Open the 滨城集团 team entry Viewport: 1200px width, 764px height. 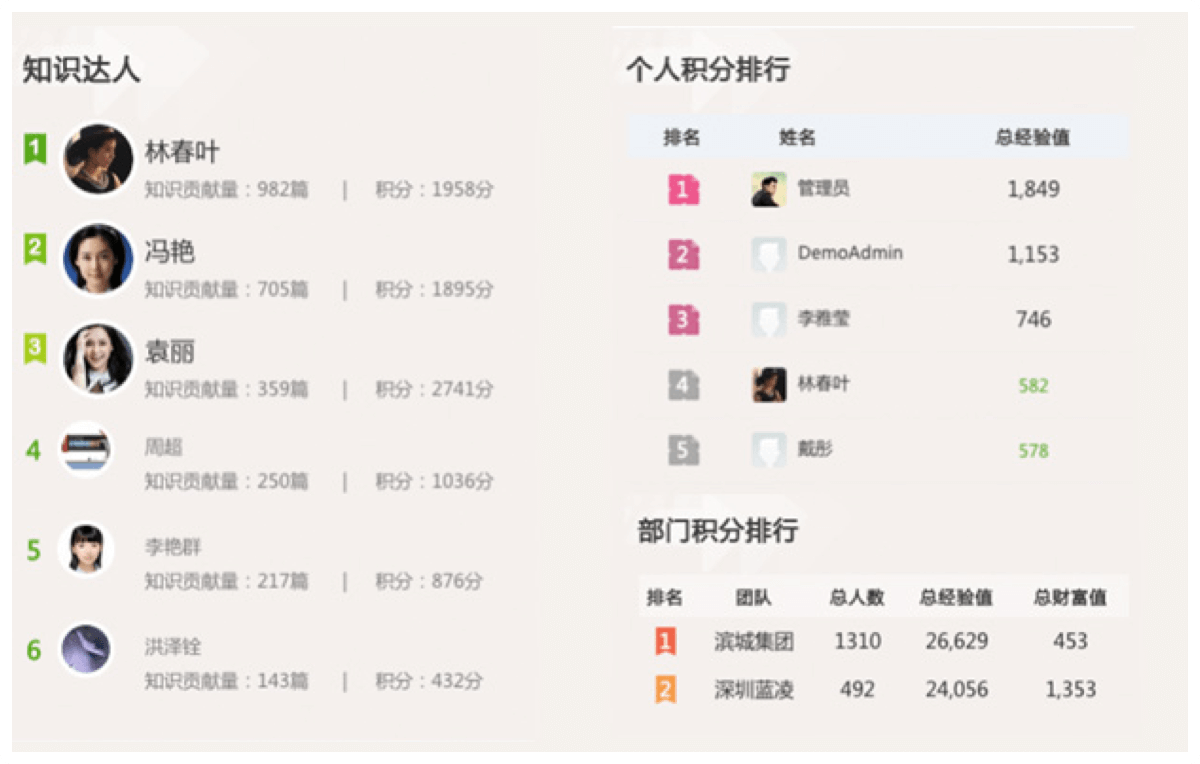coord(754,641)
